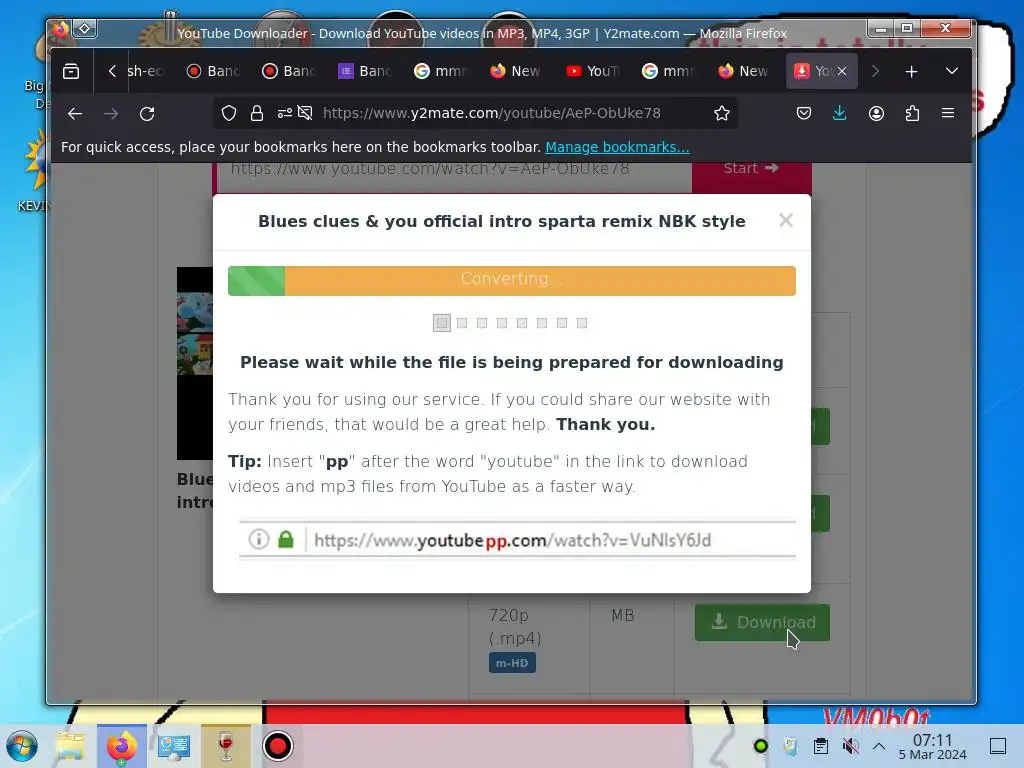Viewport: 1024px width, 768px height.
Task: Go back one page
Action: click(75, 114)
